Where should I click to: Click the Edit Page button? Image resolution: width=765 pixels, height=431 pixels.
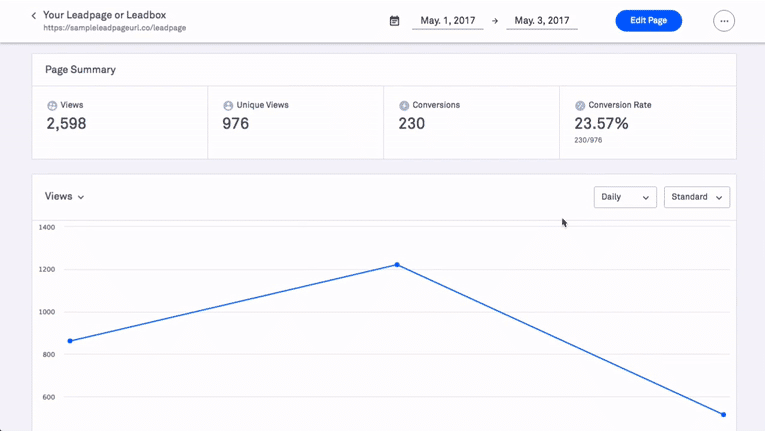pyautogui.click(x=648, y=21)
